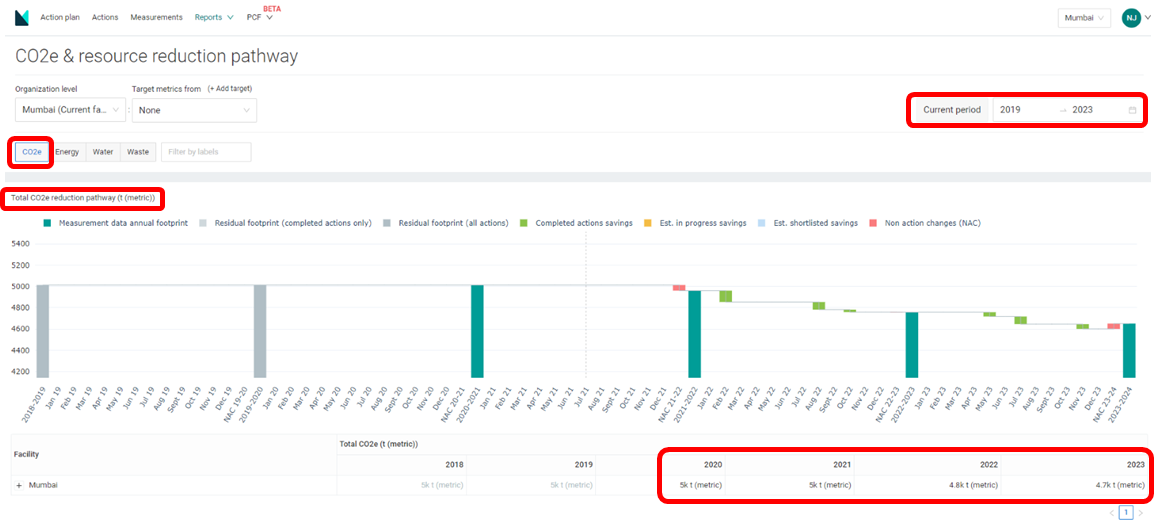Open the calendar icon in period picker
Screen dimensions: 1154x524
pos(1133,110)
